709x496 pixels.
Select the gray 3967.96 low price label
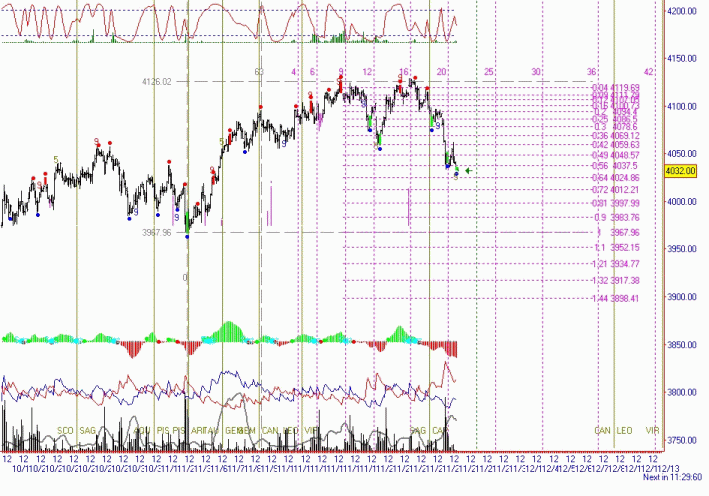[156, 233]
